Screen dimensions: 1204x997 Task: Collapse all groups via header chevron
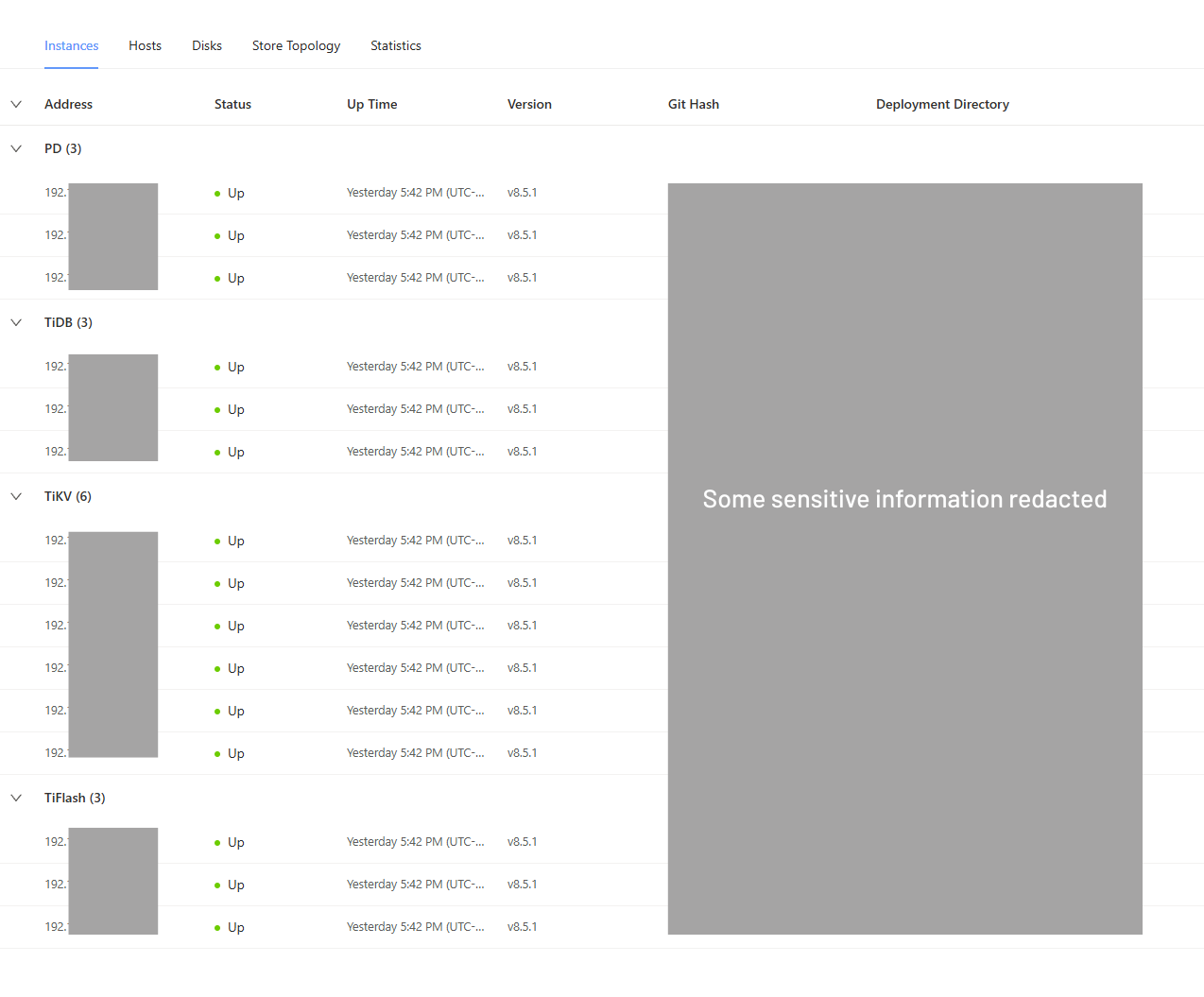click(16, 104)
